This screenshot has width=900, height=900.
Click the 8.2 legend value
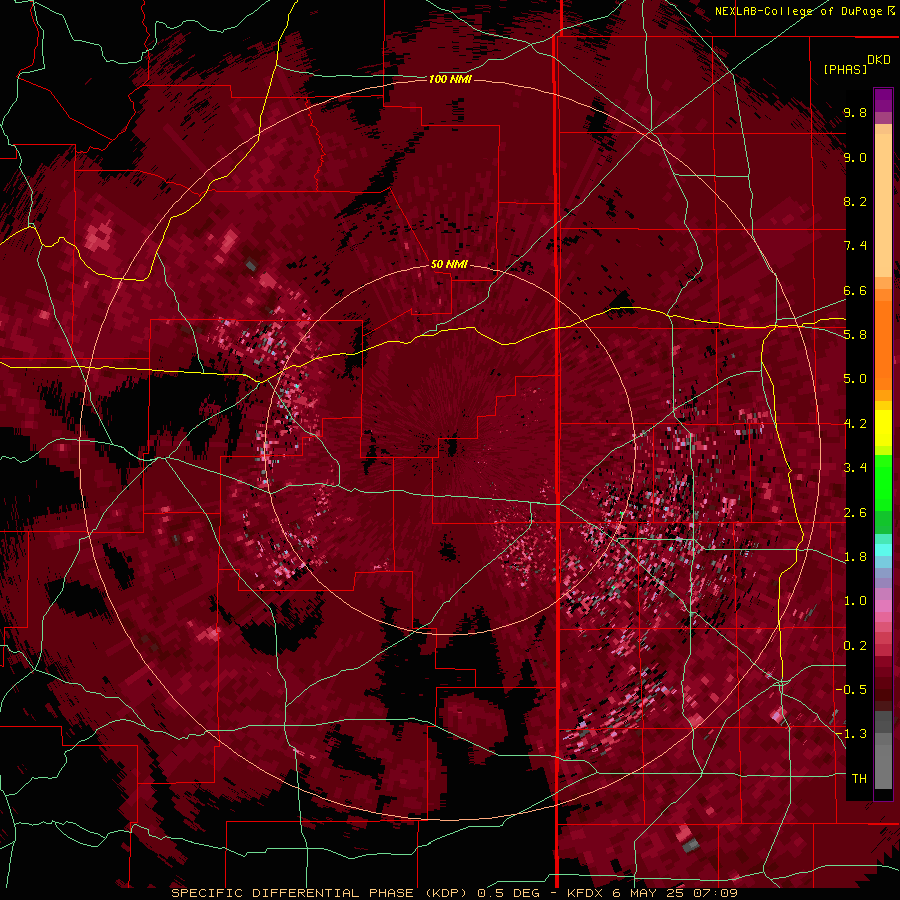[x=855, y=201]
